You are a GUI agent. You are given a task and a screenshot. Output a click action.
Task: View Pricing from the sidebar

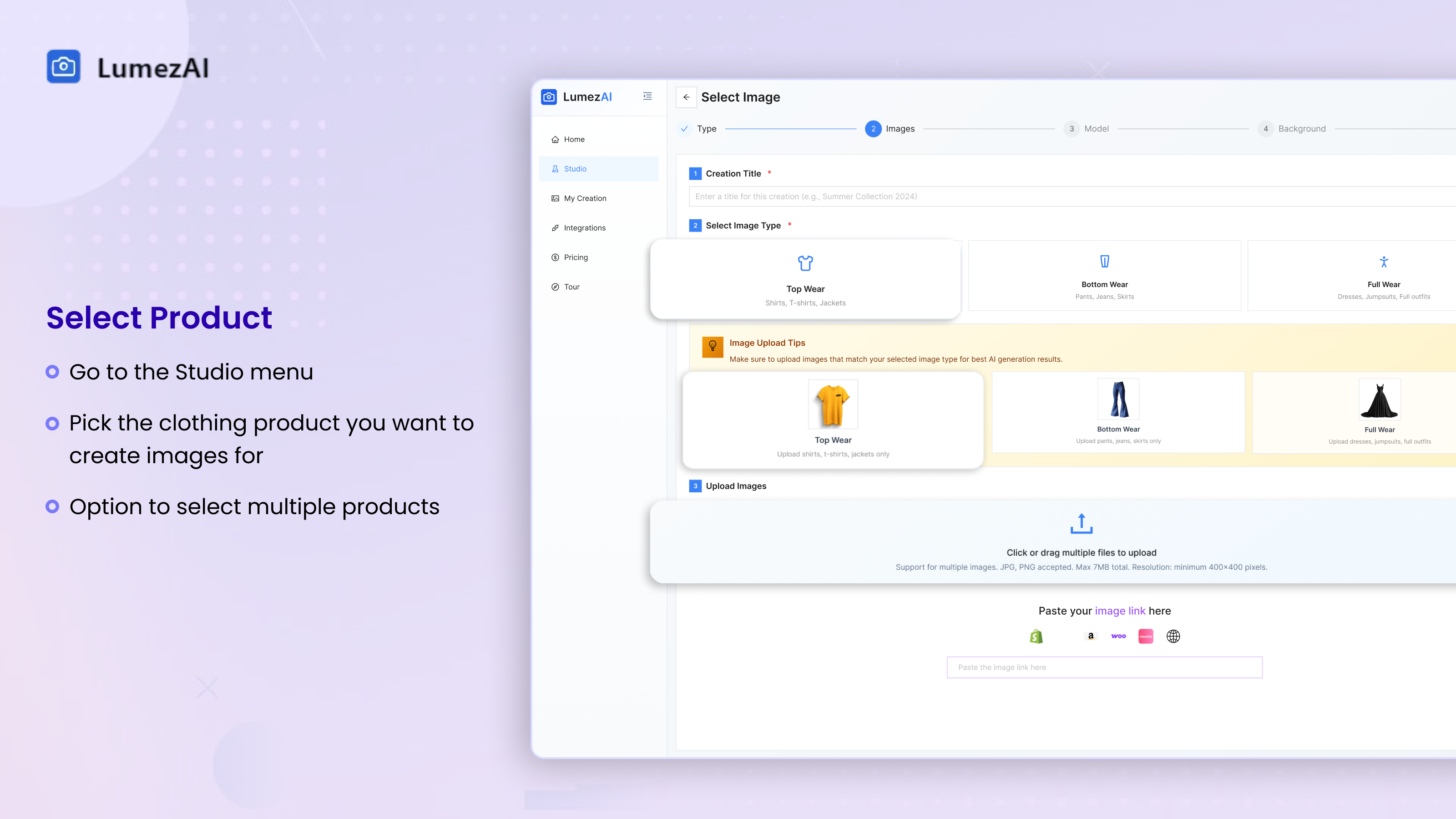[x=576, y=257]
